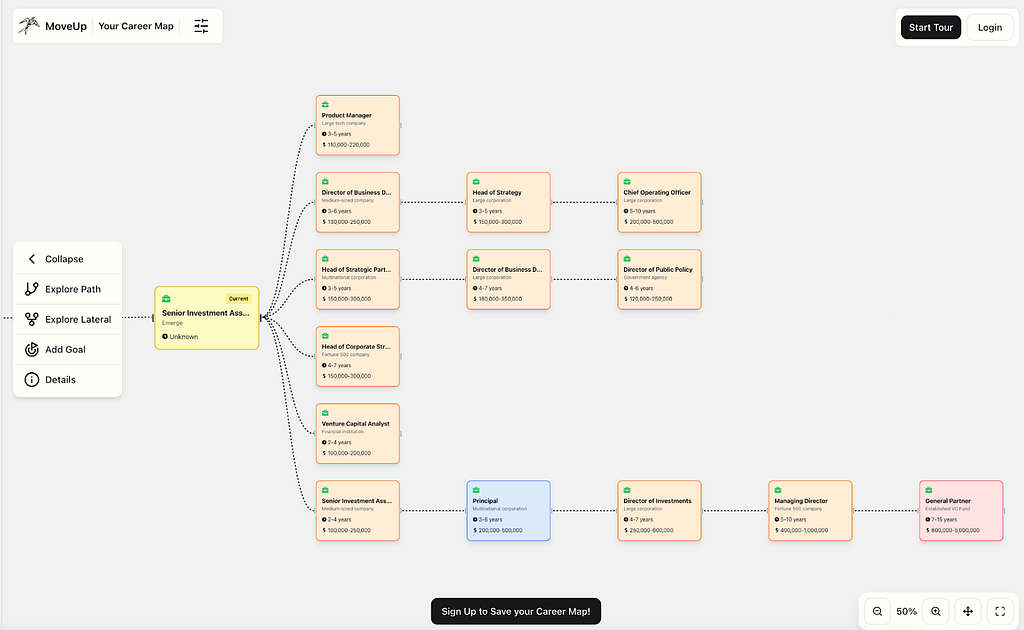Select the Director of Investments card
The width and height of the screenshot is (1024, 630).
point(659,511)
